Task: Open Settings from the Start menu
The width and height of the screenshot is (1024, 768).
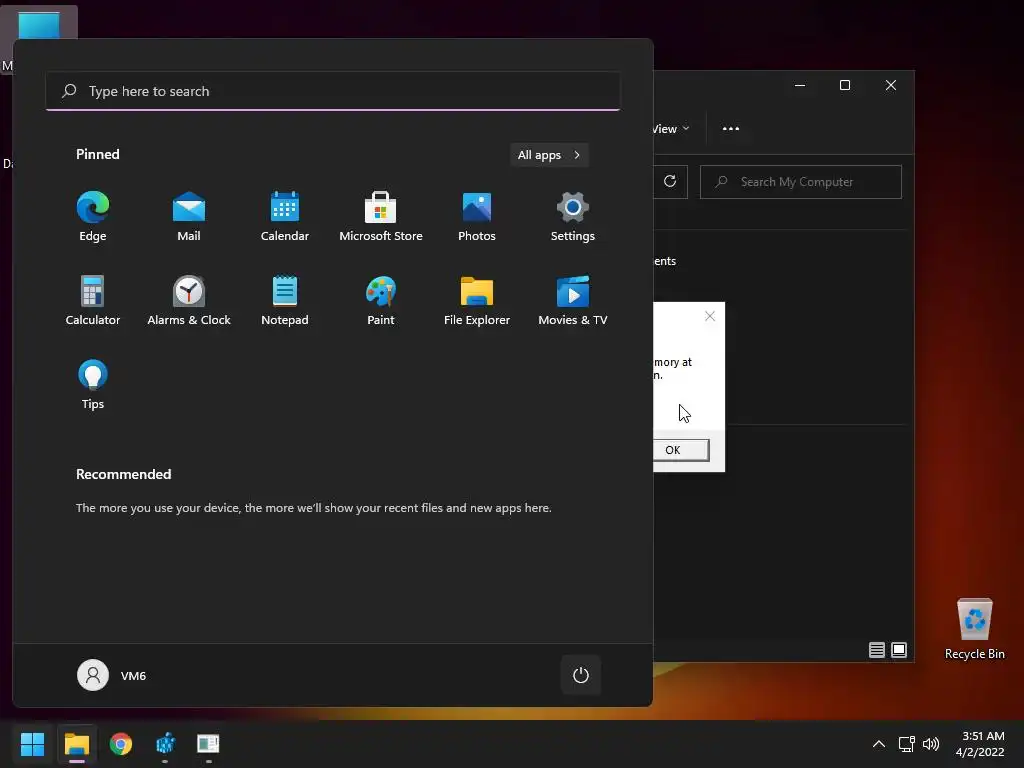Action: pos(573,217)
